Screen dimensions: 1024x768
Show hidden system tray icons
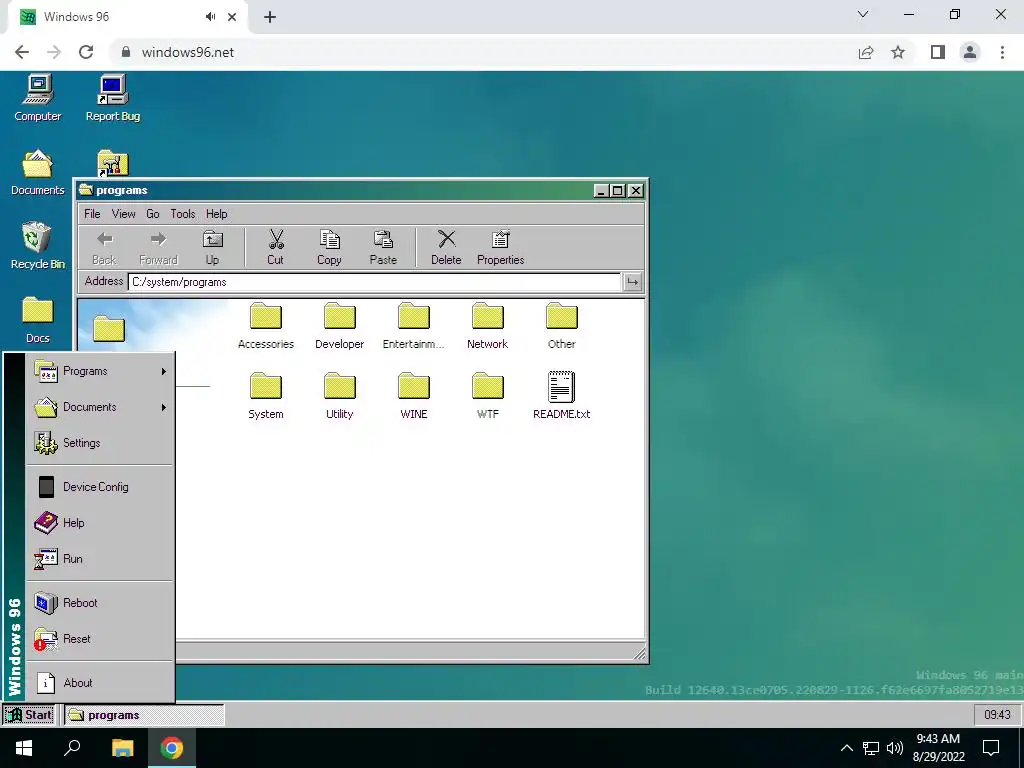pyautogui.click(x=846, y=748)
